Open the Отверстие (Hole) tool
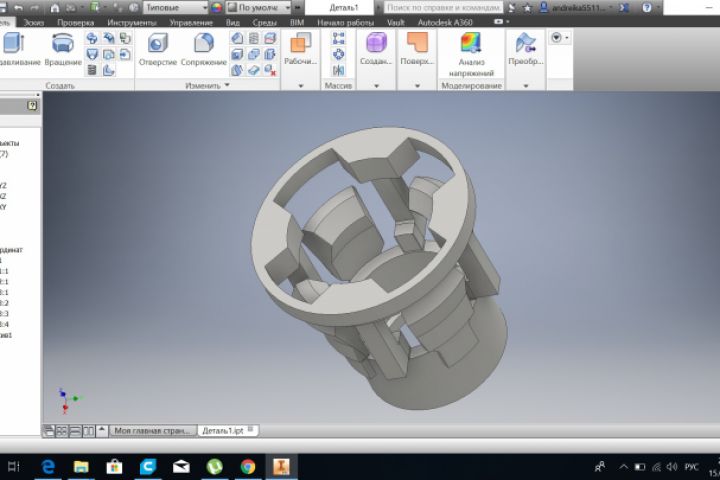This screenshot has height=480, width=720. (158, 50)
